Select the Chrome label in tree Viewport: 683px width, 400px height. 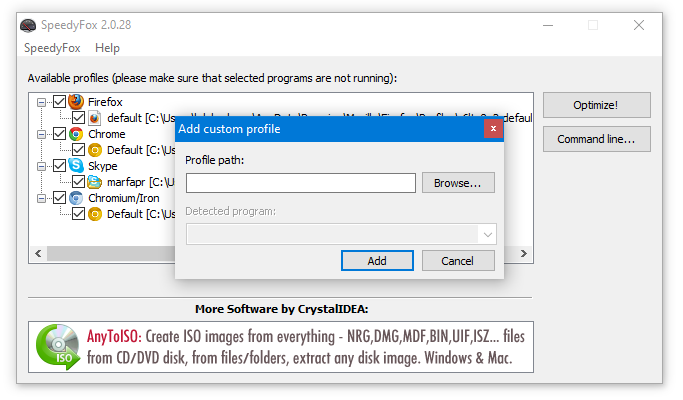point(107,134)
